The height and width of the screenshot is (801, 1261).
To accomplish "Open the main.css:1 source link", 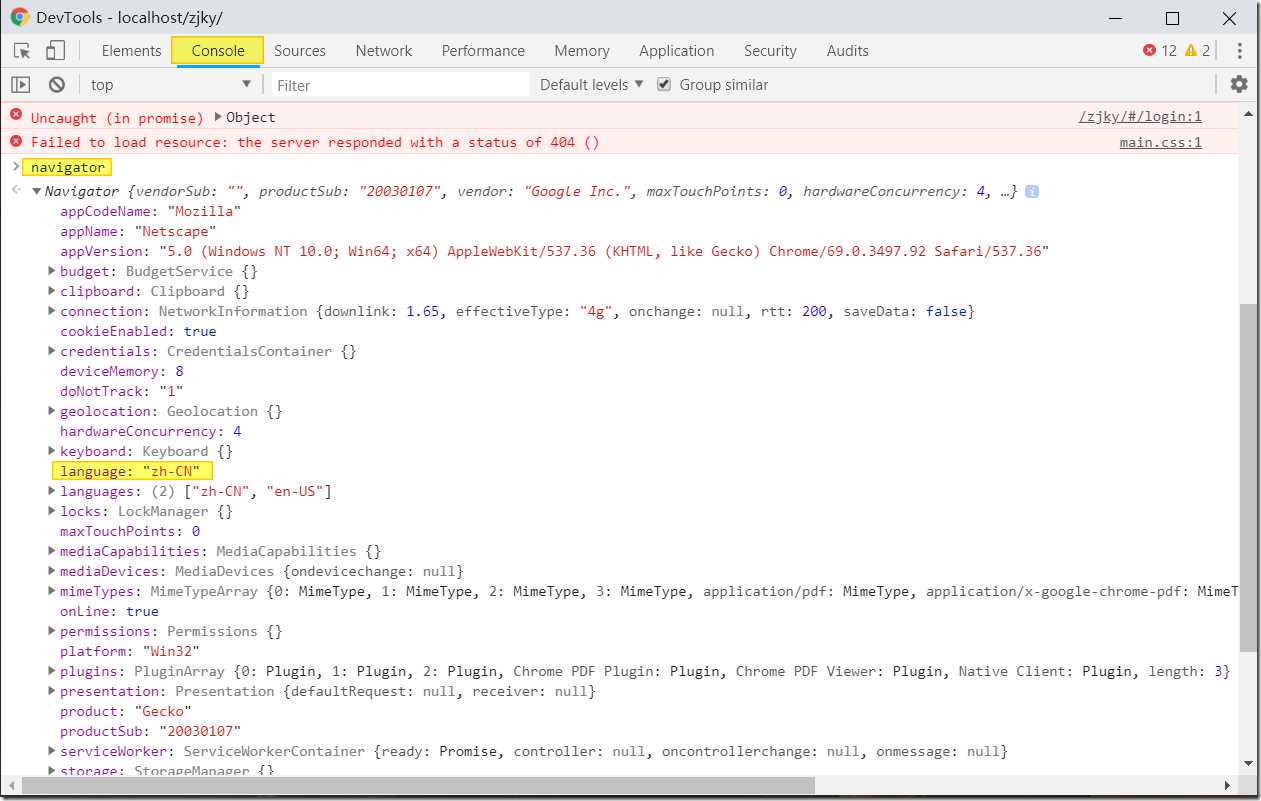I will 1161,142.
